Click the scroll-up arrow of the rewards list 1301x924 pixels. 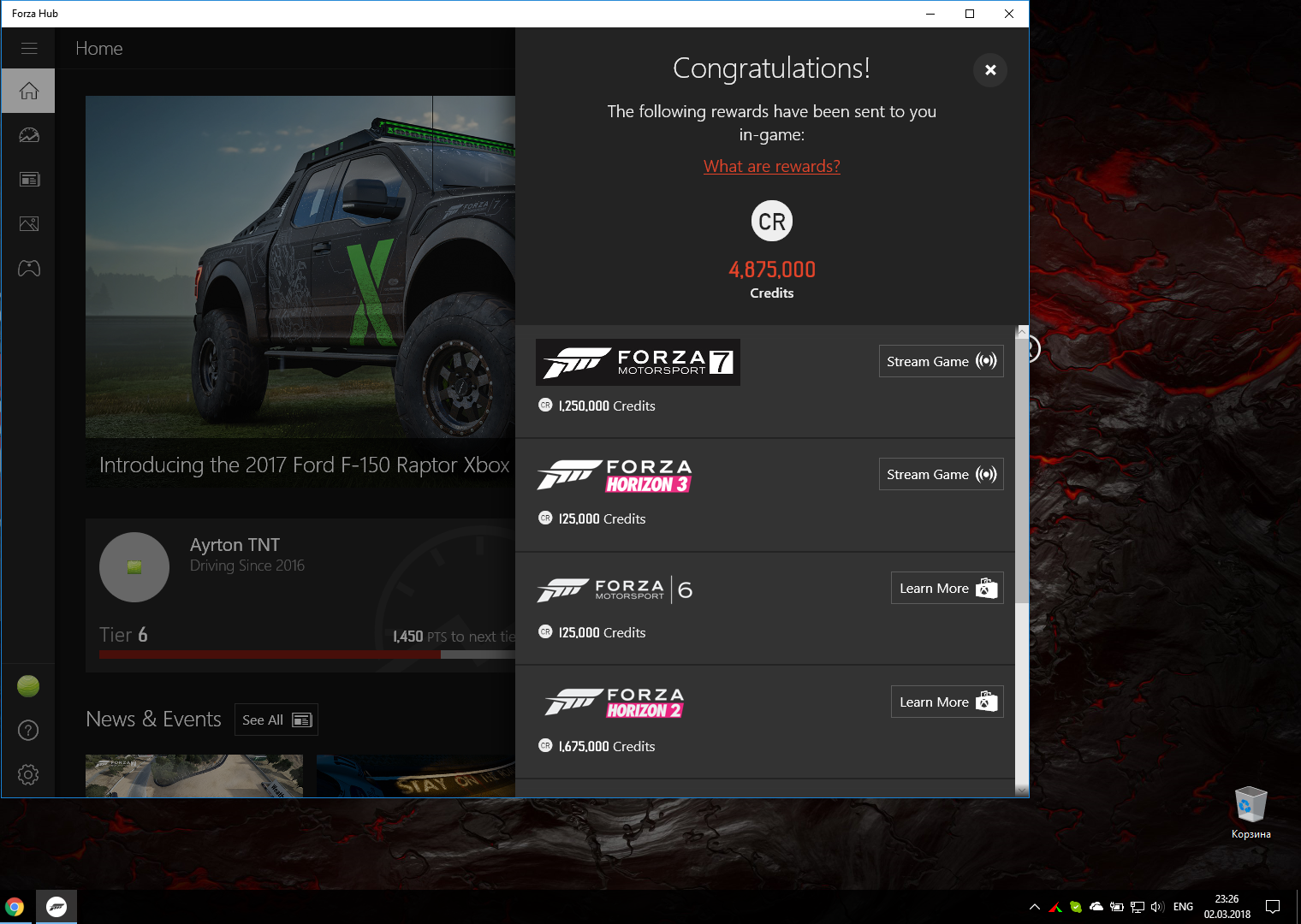(1022, 331)
